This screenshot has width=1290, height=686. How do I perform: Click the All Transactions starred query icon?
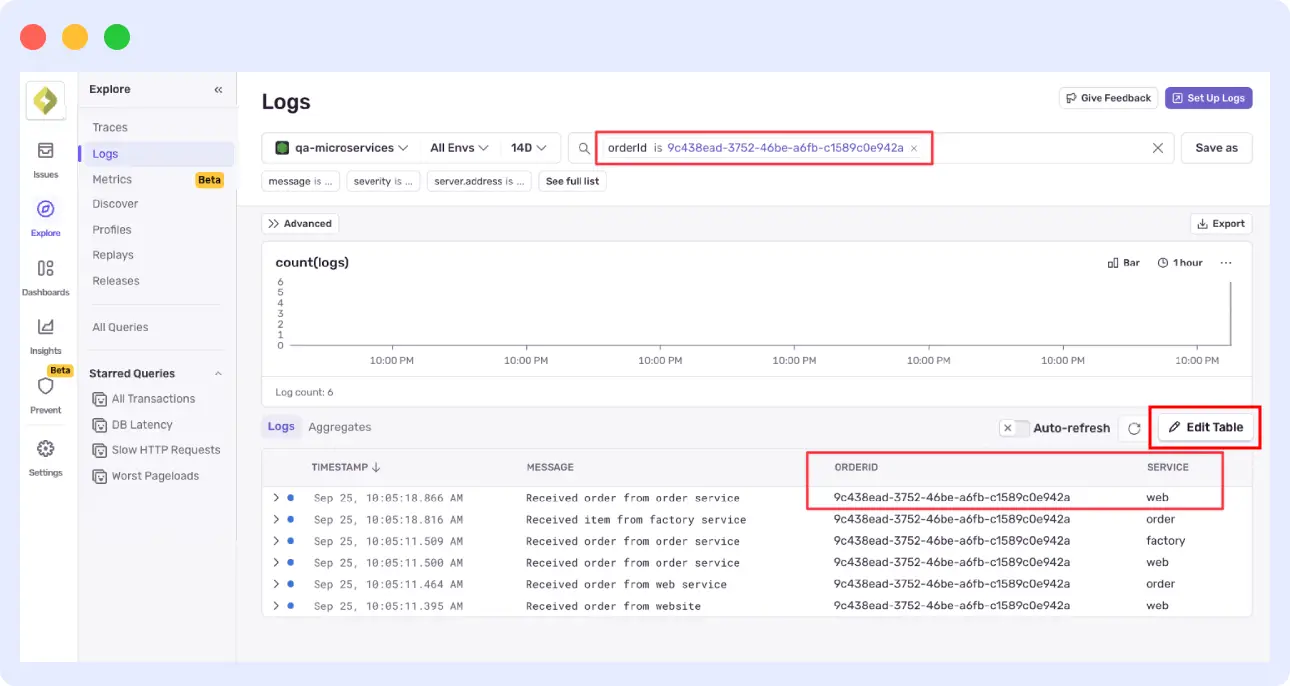point(99,399)
